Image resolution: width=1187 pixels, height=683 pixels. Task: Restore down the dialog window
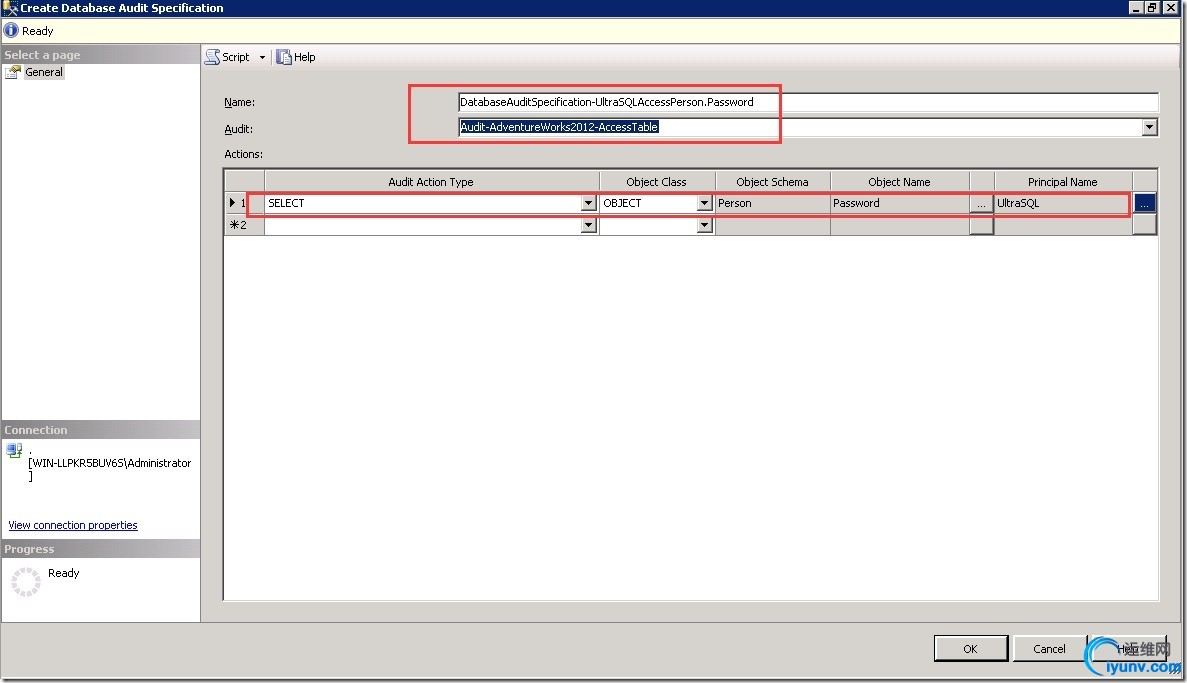click(1152, 8)
